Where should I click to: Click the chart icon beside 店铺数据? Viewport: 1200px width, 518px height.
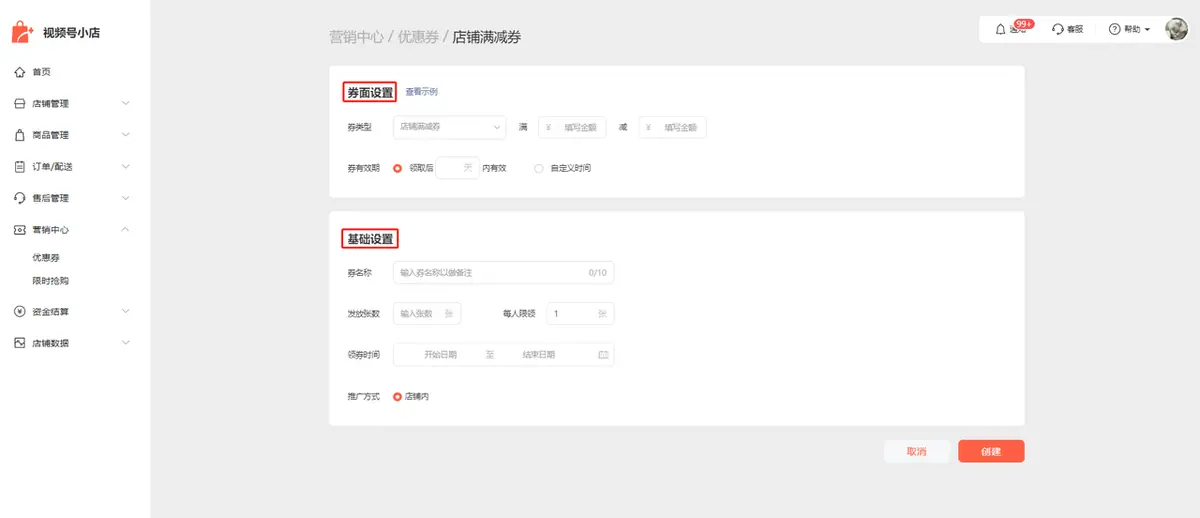click(x=20, y=343)
